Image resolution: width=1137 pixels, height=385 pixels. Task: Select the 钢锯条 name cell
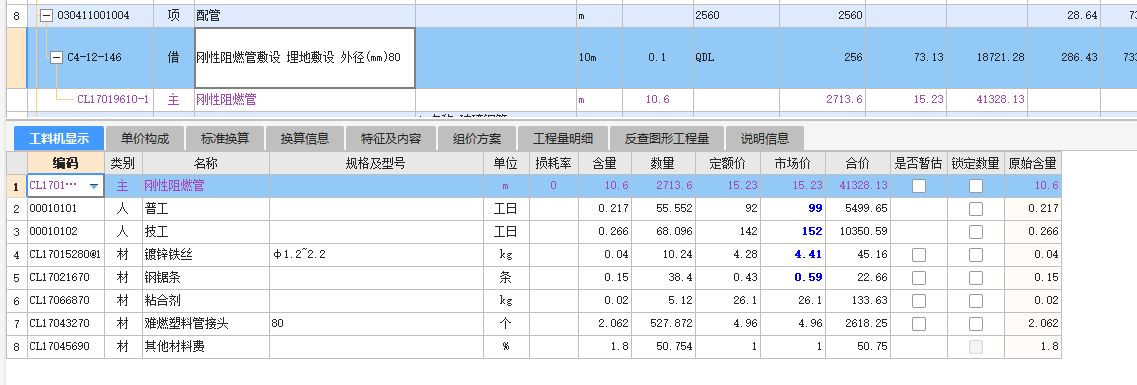(205, 278)
